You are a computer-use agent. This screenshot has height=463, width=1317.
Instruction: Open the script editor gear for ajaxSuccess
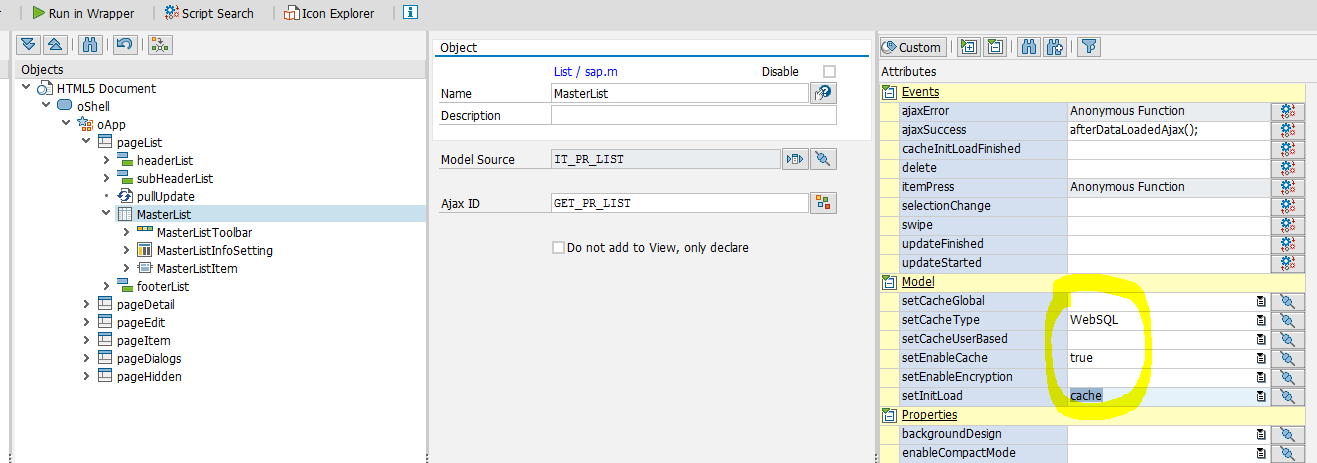[x=1288, y=130]
